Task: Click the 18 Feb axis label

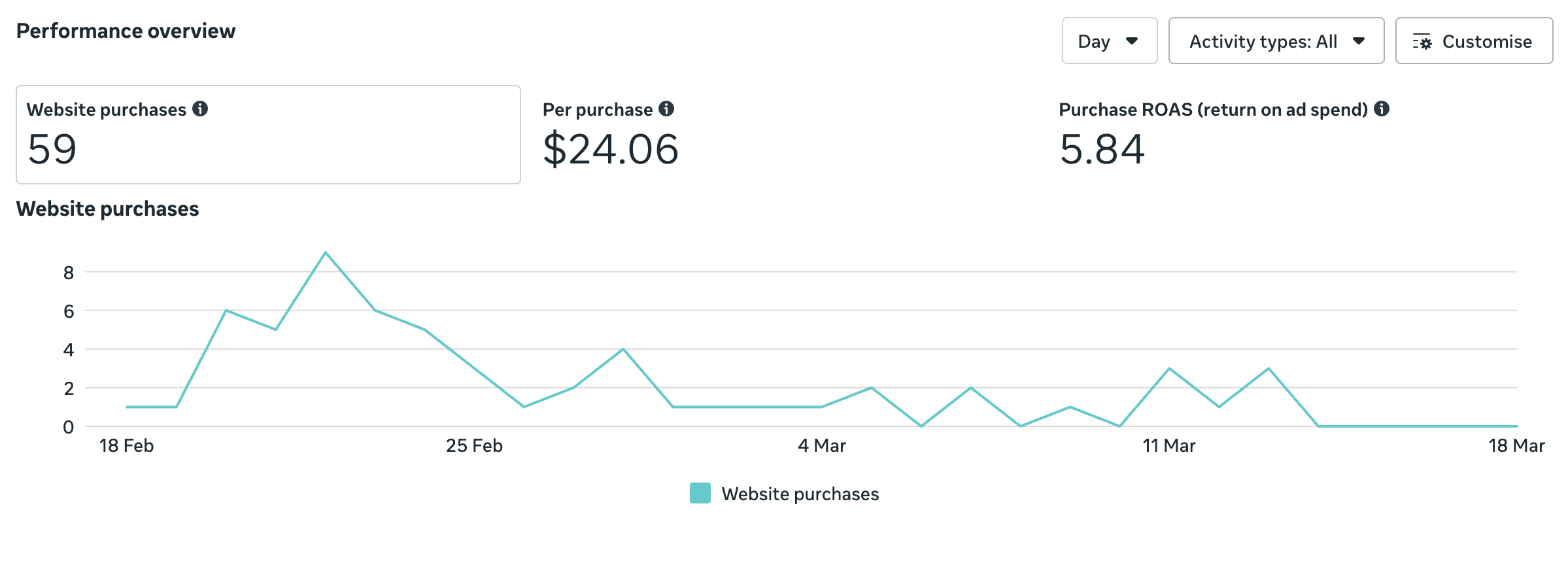Action: point(126,446)
